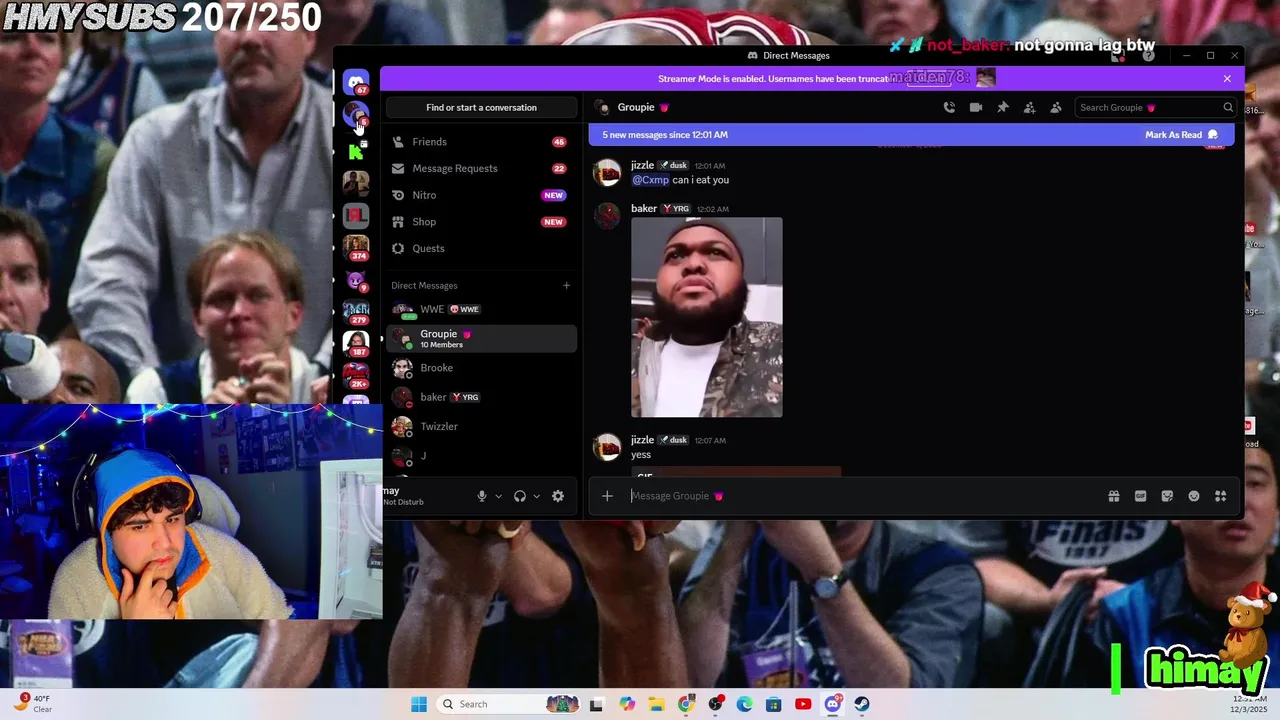Open the J direct message
The image size is (1280, 720).
(481, 455)
